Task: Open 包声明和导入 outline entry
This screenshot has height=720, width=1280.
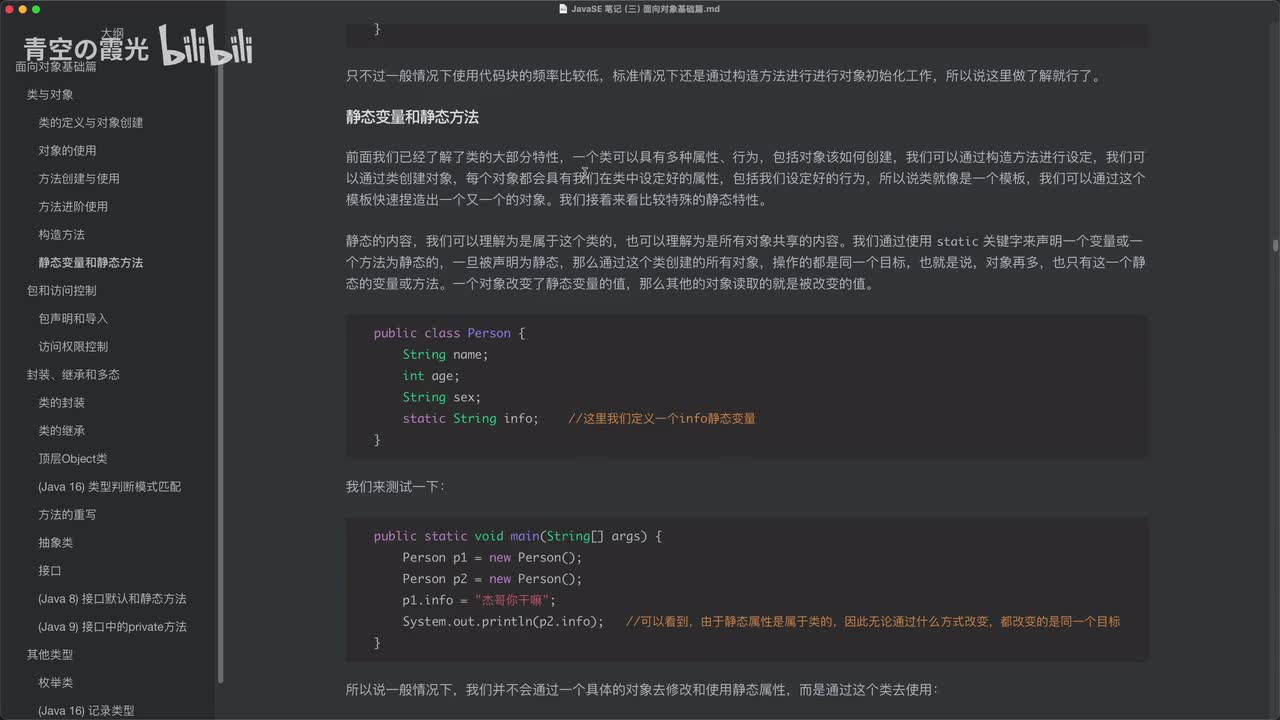Action: click(x=73, y=319)
